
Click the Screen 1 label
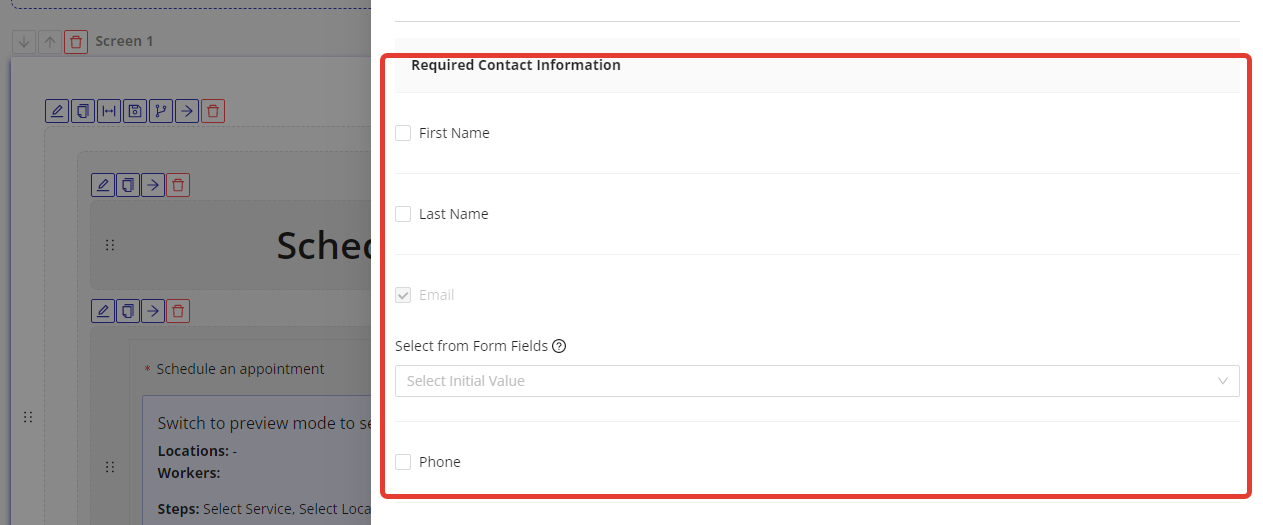click(124, 42)
